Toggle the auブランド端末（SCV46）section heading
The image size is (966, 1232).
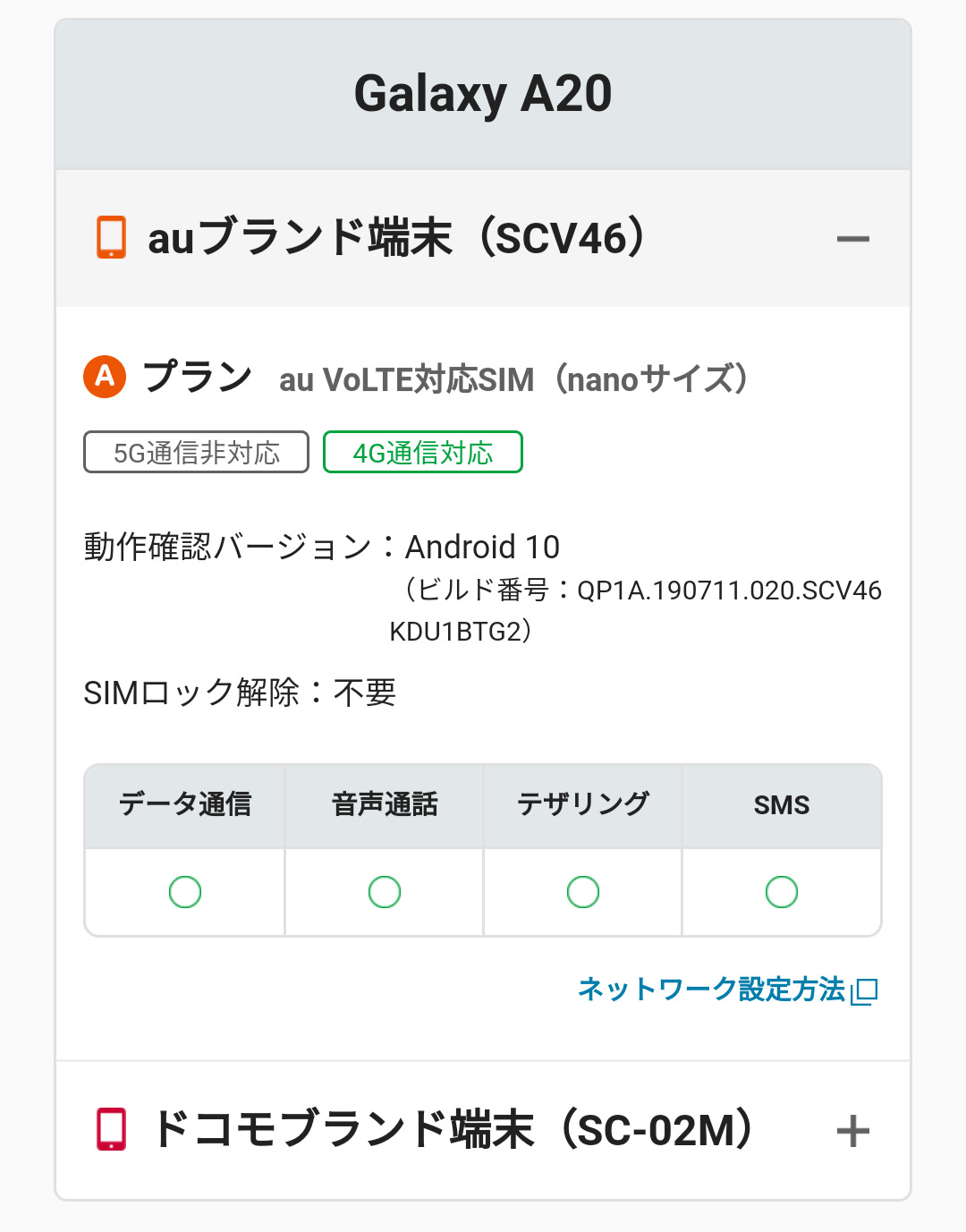397,239
